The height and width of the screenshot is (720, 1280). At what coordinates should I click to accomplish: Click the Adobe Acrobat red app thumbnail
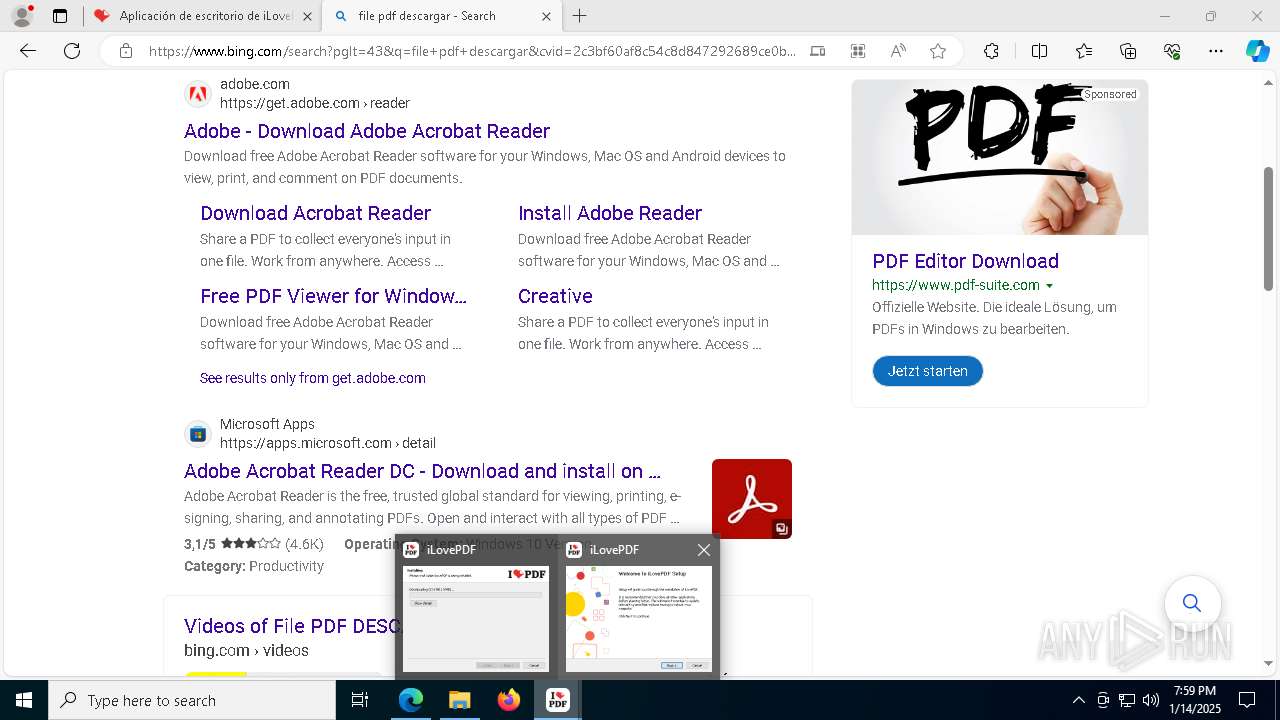click(x=752, y=499)
